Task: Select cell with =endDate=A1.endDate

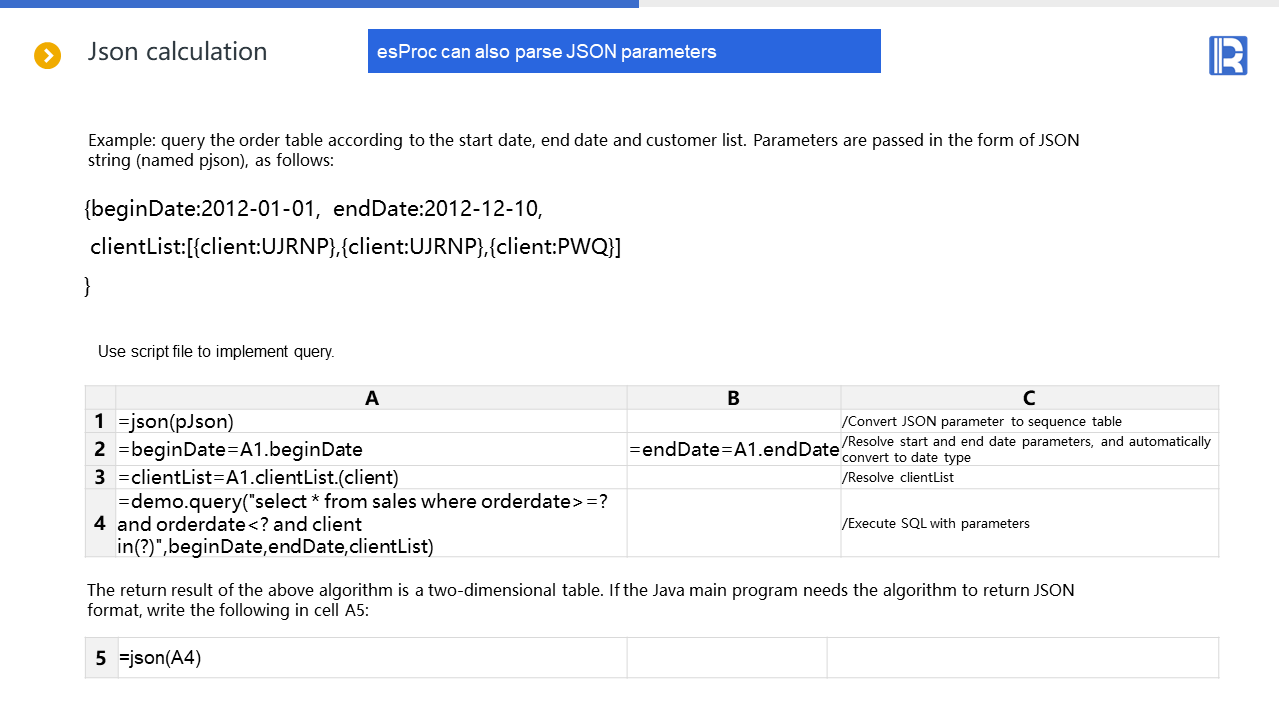Action: pos(734,449)
